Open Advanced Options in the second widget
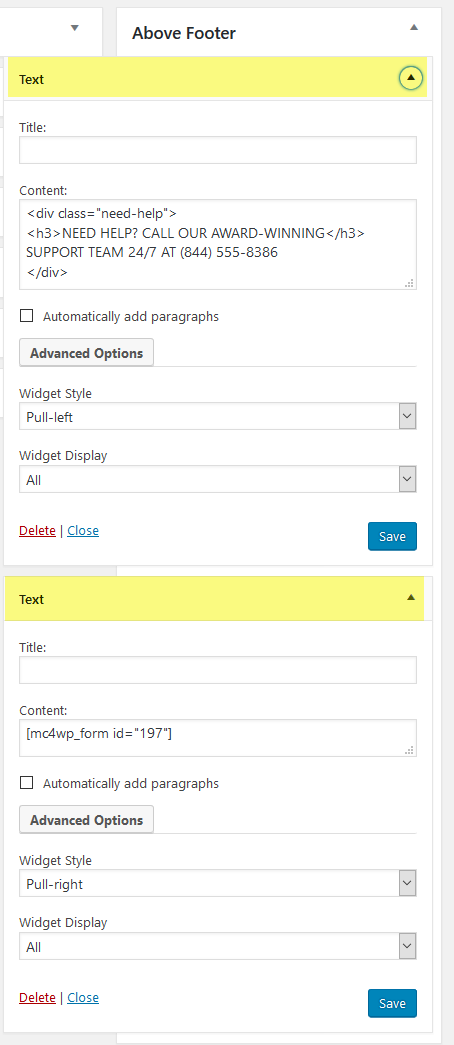Screen dimensions: 454x1045 pos(87,819)
